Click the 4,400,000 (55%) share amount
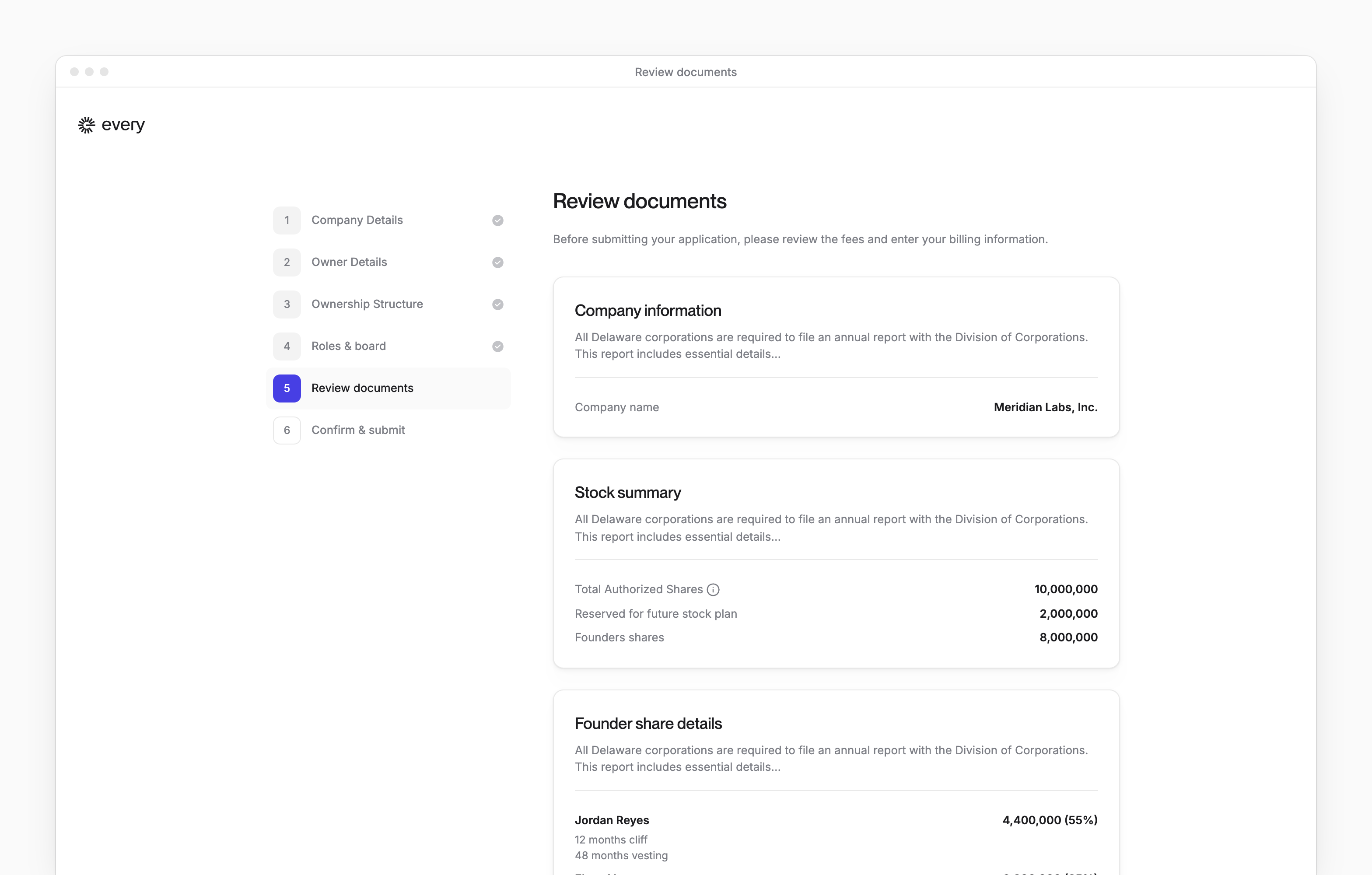1372x875 pixels. click(1050, 820)
